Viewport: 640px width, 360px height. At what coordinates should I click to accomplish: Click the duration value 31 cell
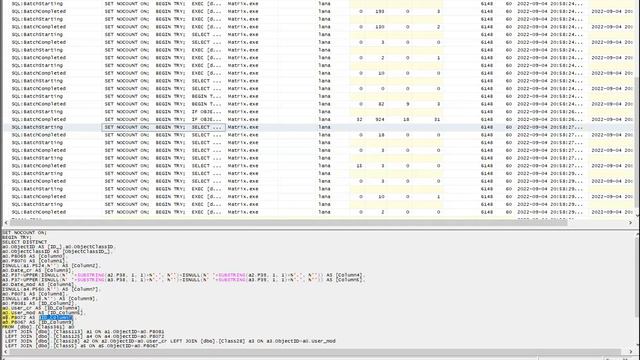point(437,120)
